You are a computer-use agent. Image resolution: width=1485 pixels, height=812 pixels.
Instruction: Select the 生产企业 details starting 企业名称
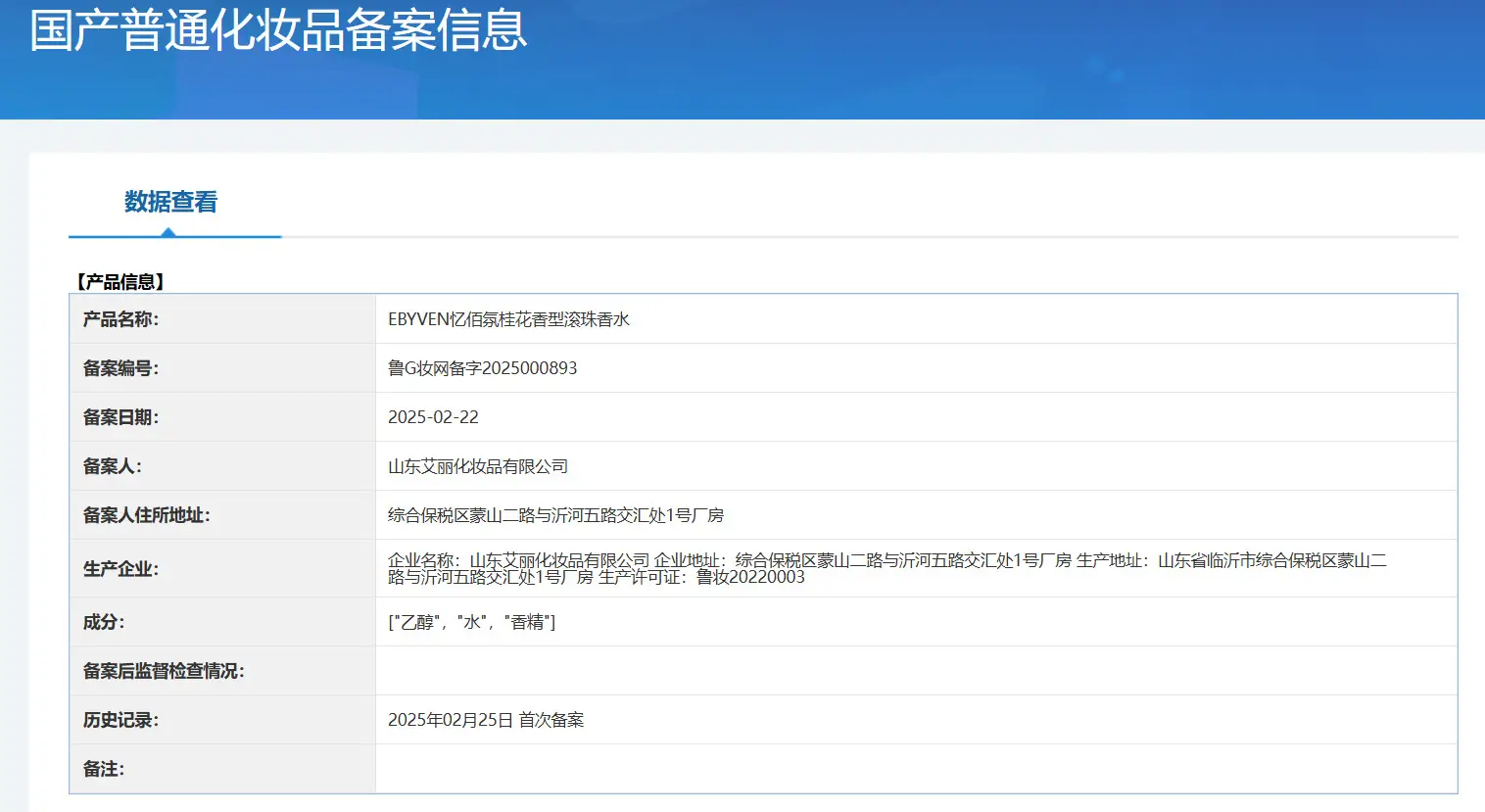pos(887,568)
